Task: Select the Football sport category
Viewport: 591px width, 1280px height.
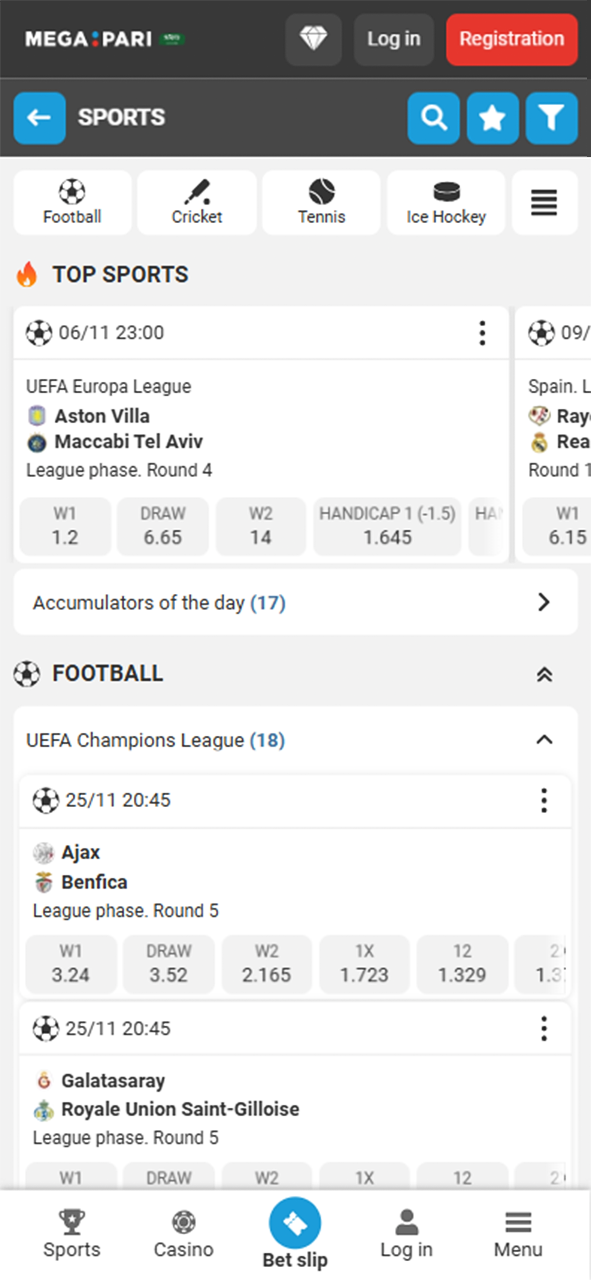Action: (71, 202)
